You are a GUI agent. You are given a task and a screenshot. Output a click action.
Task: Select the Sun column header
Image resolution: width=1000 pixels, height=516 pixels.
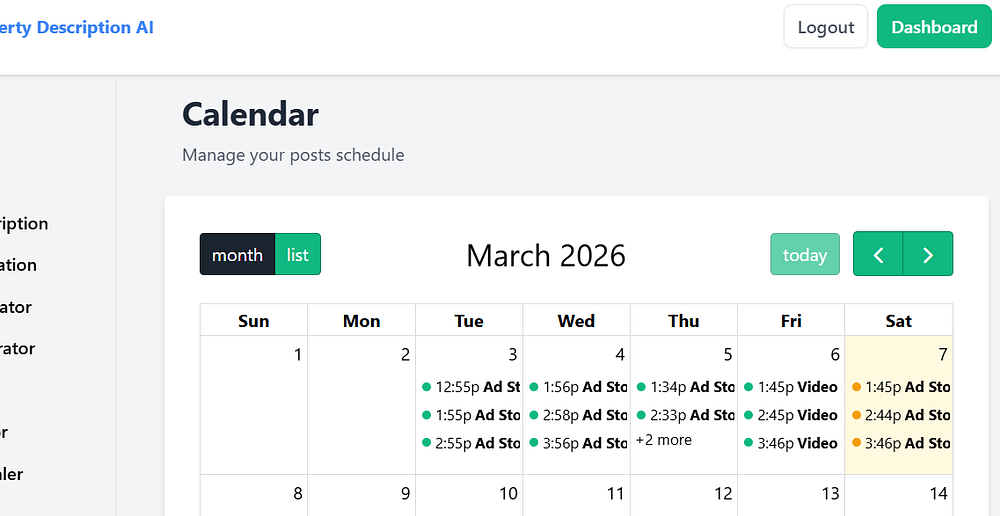(x=254, y=321)
